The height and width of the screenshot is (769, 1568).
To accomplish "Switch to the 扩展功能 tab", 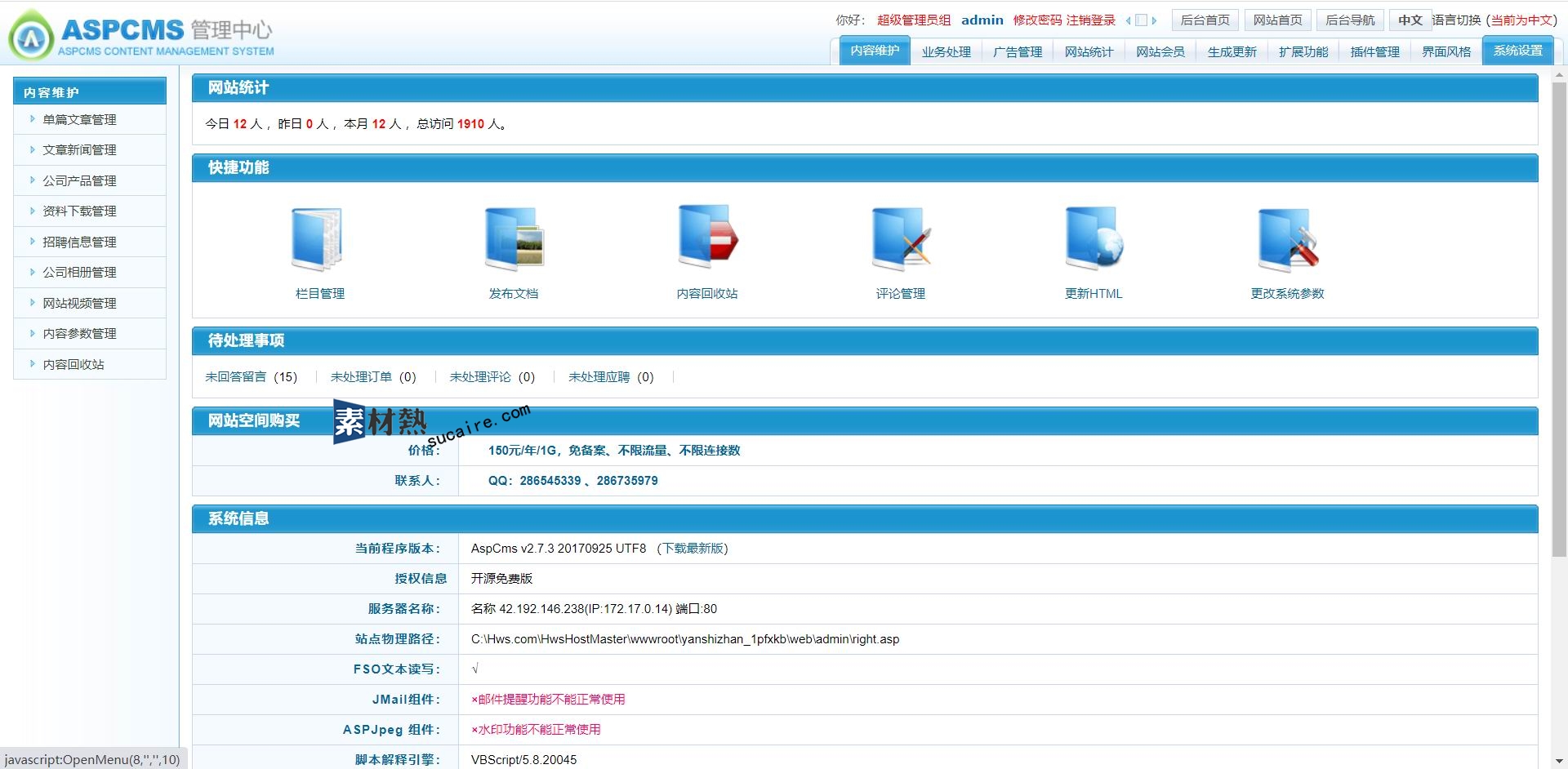I will [x=1303, y=51].
